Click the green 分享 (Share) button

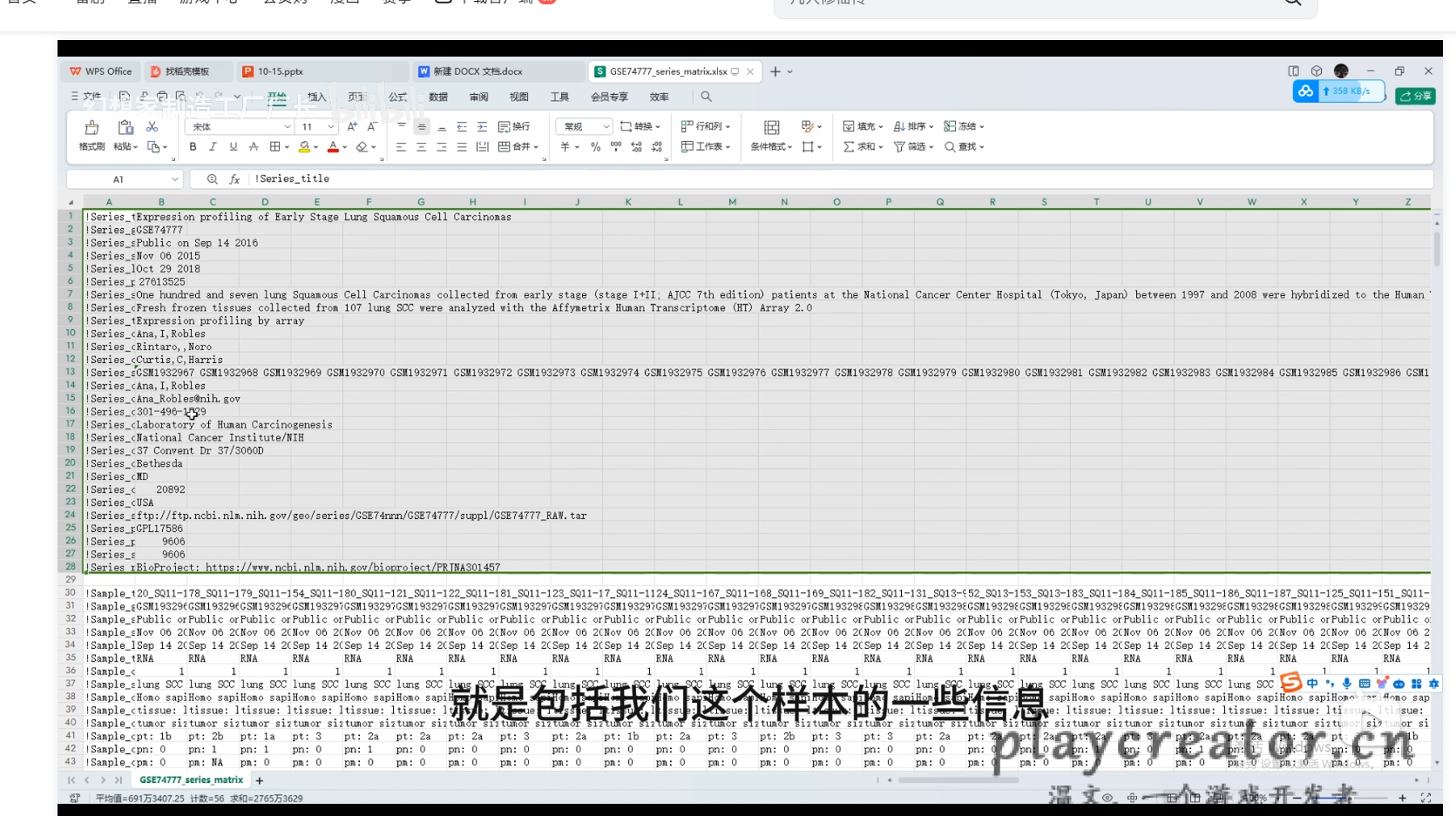coord(1415,96)
